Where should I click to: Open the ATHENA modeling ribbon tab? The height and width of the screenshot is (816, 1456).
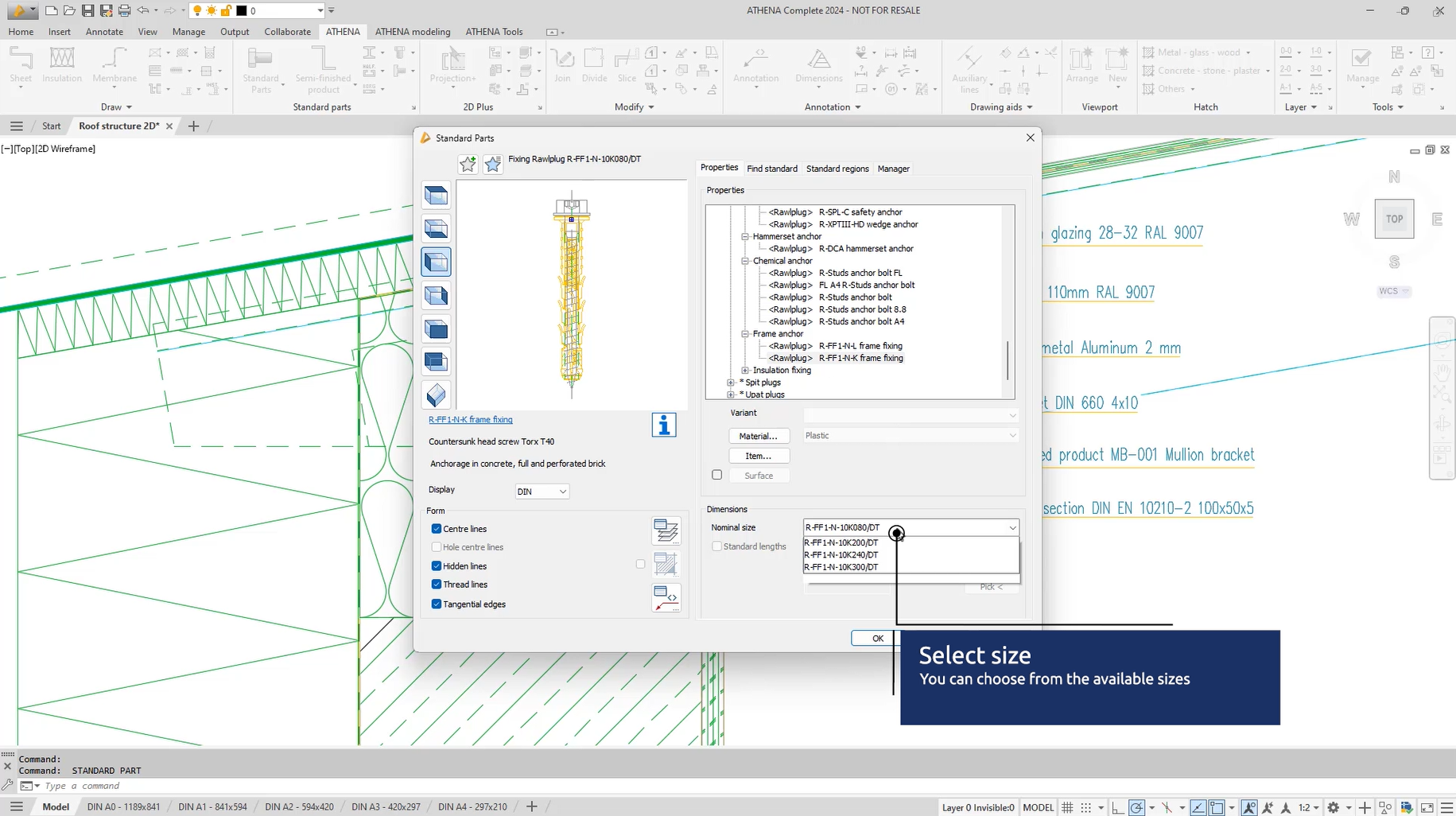pos(413,32)
